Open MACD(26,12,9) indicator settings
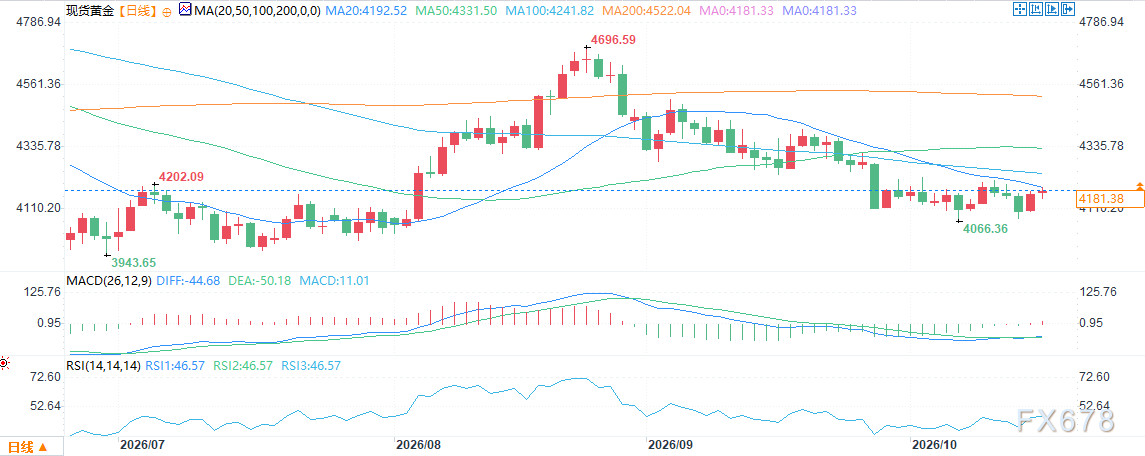This screenshot has width=1145, height=456. [x=110, y=281]
